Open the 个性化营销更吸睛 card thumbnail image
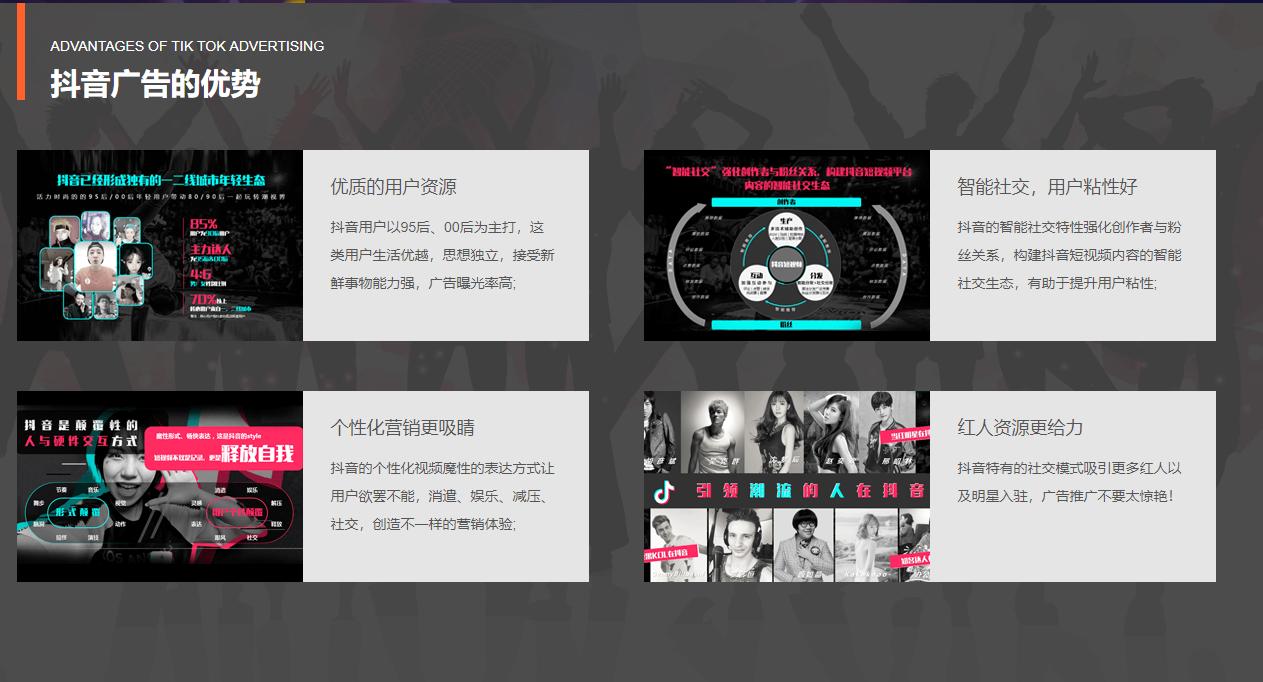This screenshot has width=1263, height=682. point(160,486)
